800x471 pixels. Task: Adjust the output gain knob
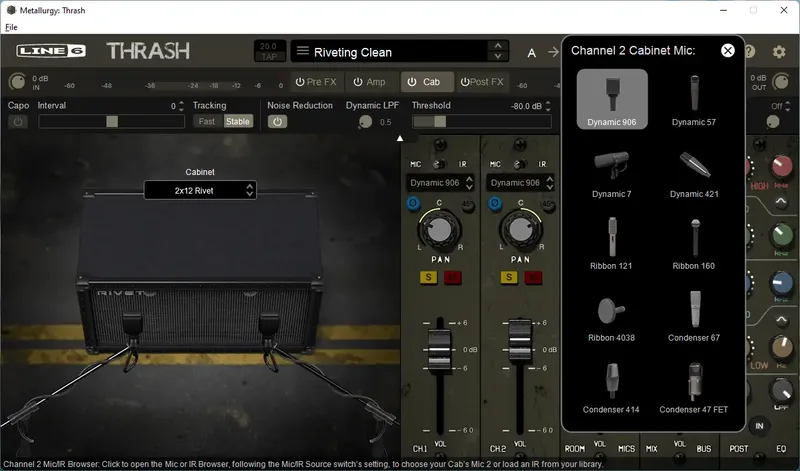[x=780, y=82]
